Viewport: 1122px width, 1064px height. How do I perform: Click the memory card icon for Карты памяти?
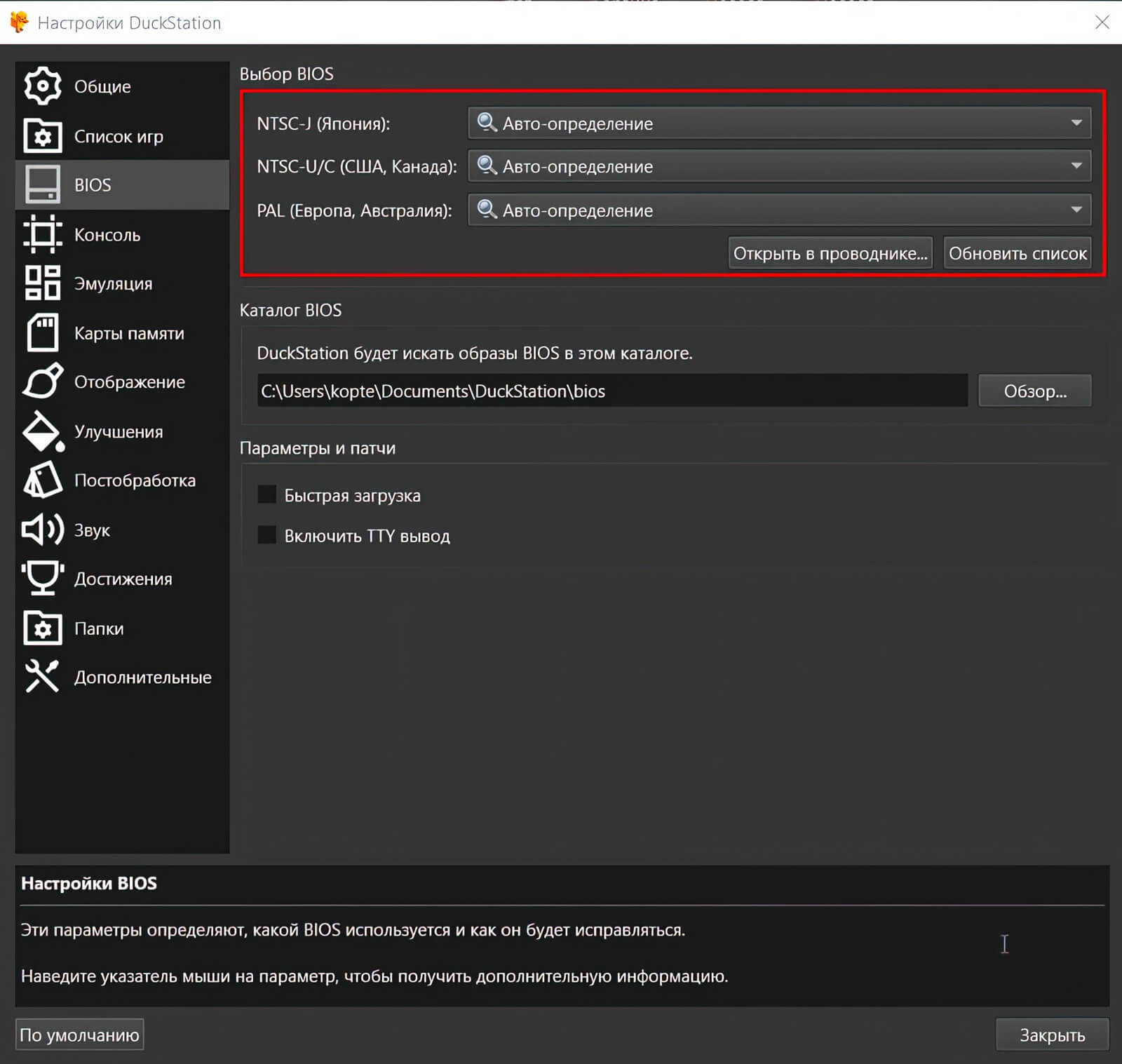coord(43,332)
